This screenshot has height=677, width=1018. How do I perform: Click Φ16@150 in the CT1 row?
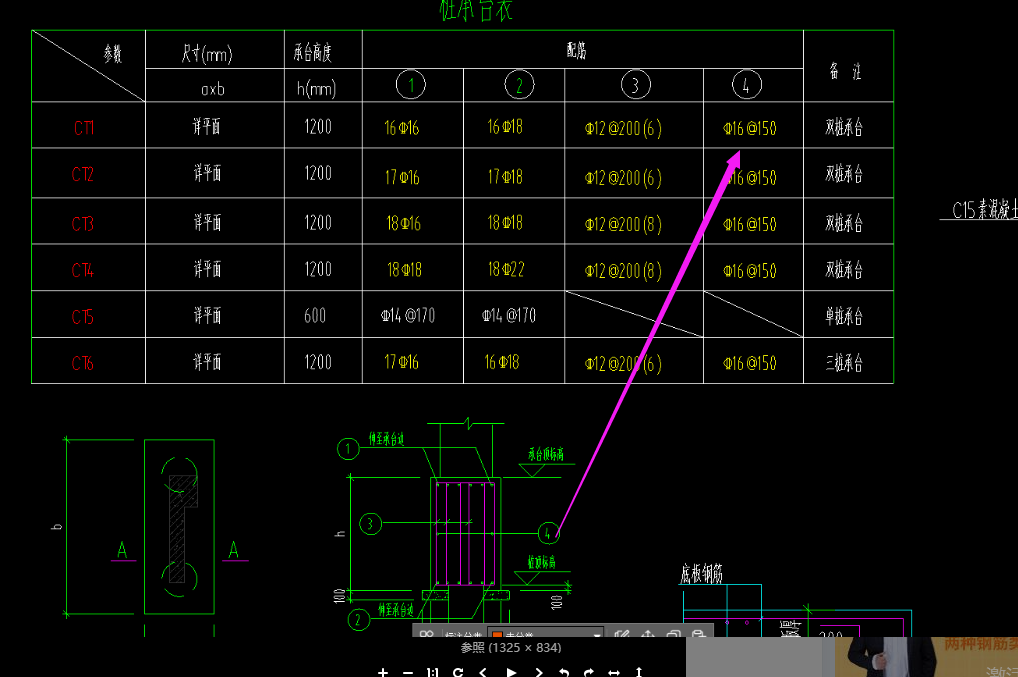coord(750,129)
